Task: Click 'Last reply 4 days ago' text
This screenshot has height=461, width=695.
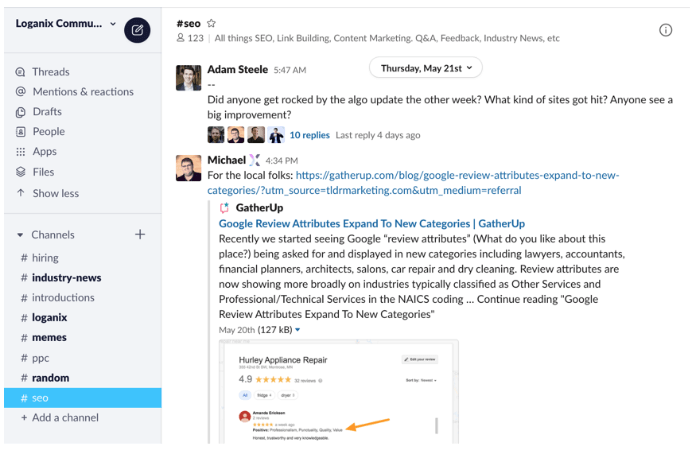Action: [378, 135]
